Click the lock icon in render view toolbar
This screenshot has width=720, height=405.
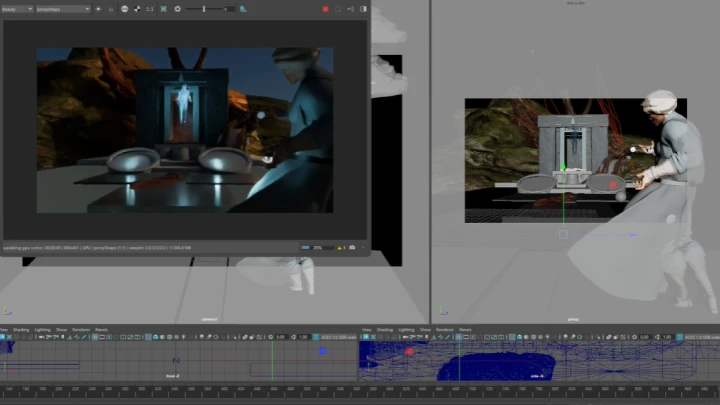pyautogui.click(x=111, y=9)
